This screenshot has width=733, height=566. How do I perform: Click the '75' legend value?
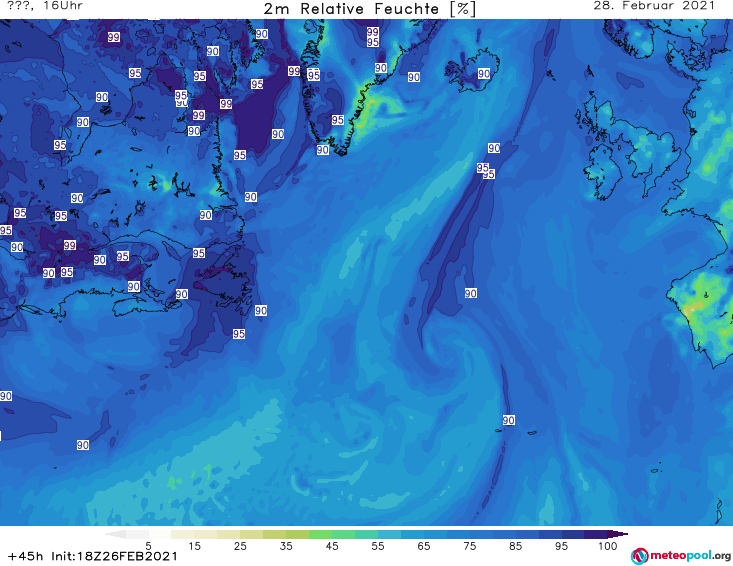[x=469, y=546]
